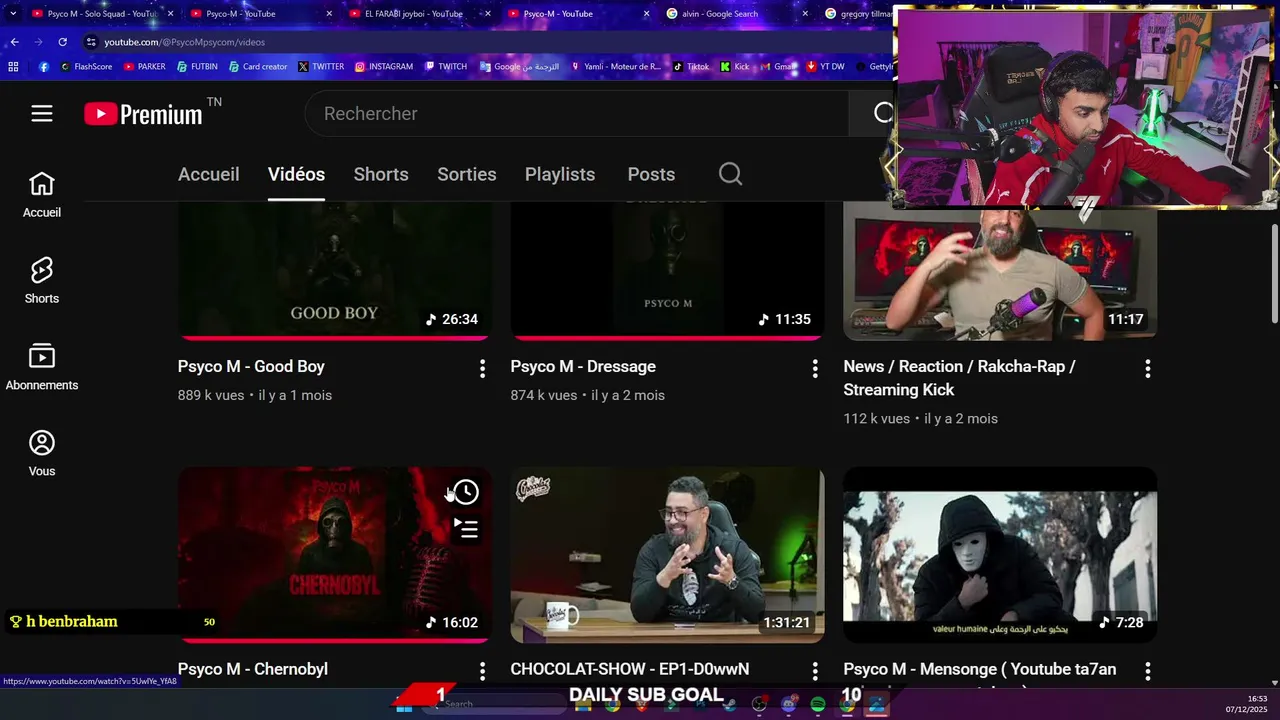Switch to the Shorts channel tab
Viewport: 1280px width, 720px height.
381,174
